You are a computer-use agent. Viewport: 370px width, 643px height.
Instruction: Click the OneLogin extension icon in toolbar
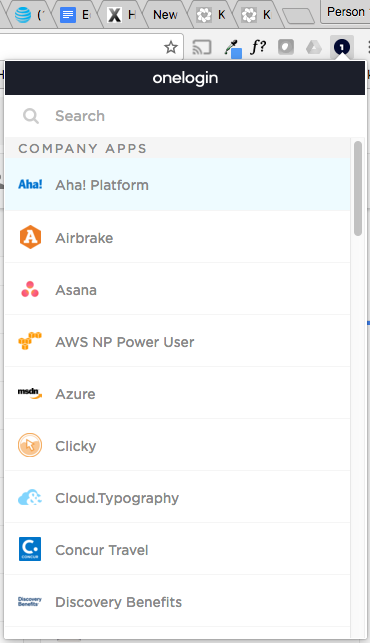(341, 47)
